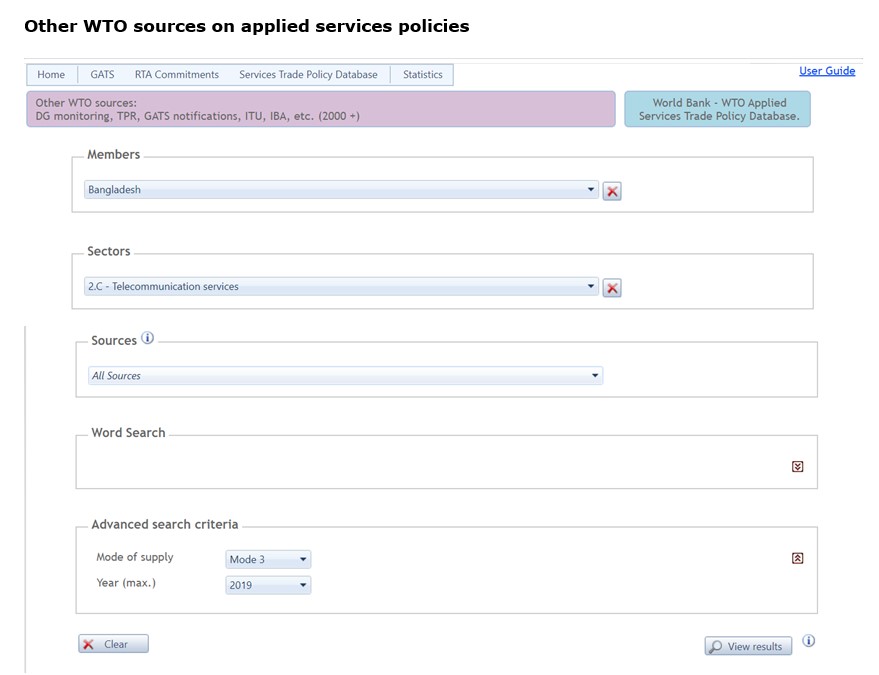Screen dimensions: 879x675
Task: Remove Bangladesh with the red X icon
Action: pyautogui.click(x=612, y=191)
